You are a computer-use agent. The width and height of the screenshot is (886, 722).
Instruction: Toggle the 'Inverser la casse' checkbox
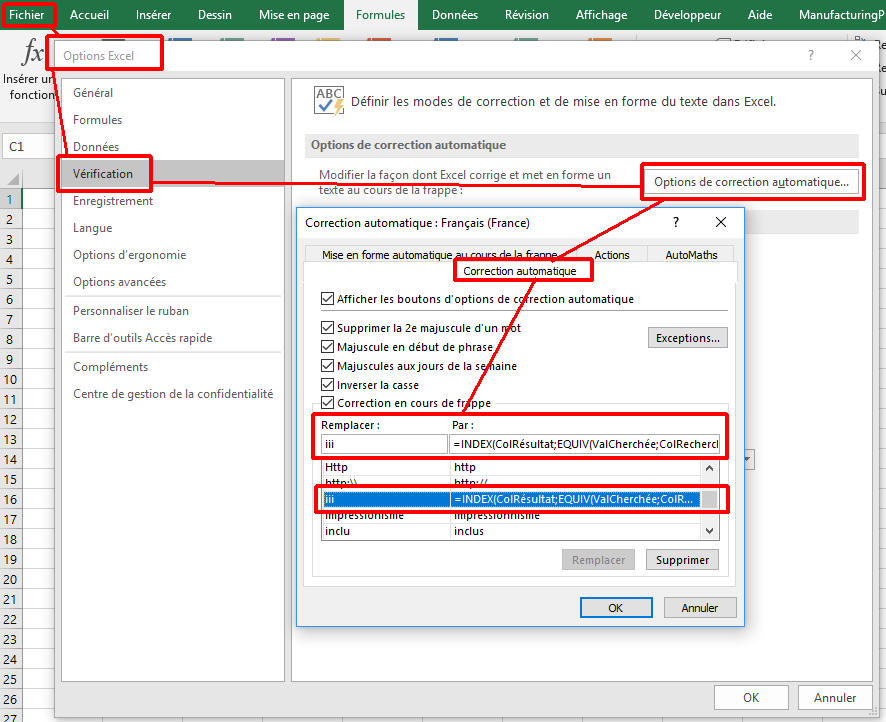327,385
